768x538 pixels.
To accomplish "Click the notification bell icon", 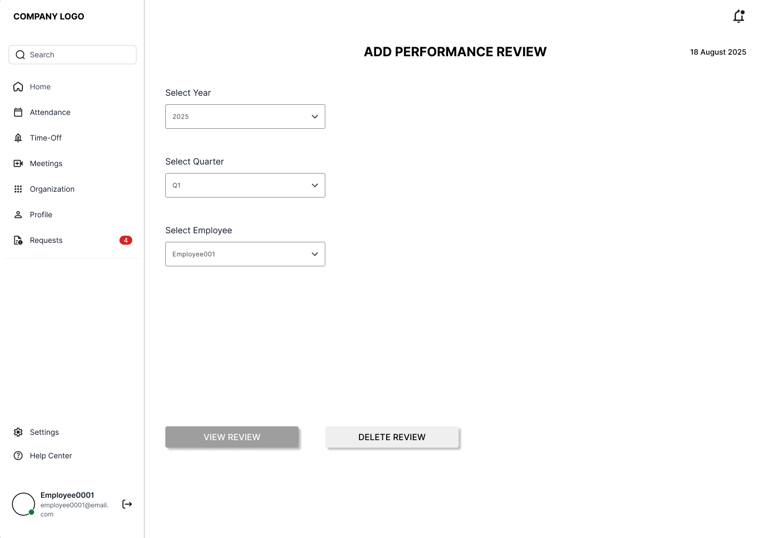I will [738, 16].
